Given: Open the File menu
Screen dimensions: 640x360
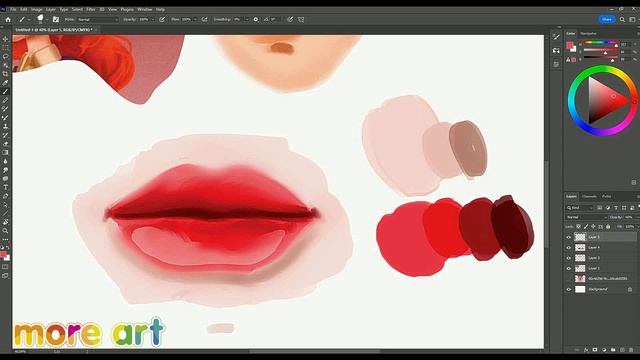Looking at the screenshot, I should point(13,9).
